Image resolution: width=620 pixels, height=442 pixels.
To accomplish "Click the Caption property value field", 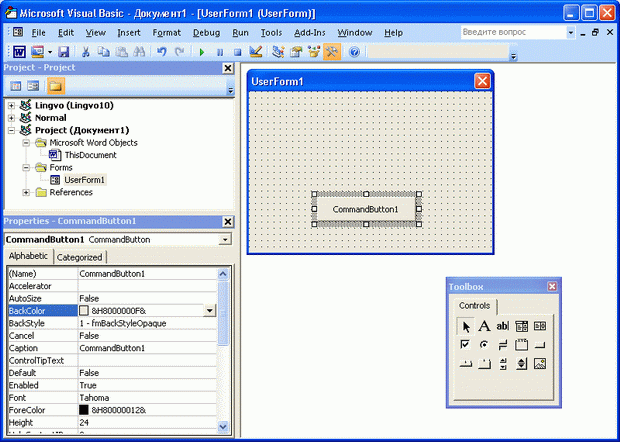I will pyautogui.click(x=147, y=348).
